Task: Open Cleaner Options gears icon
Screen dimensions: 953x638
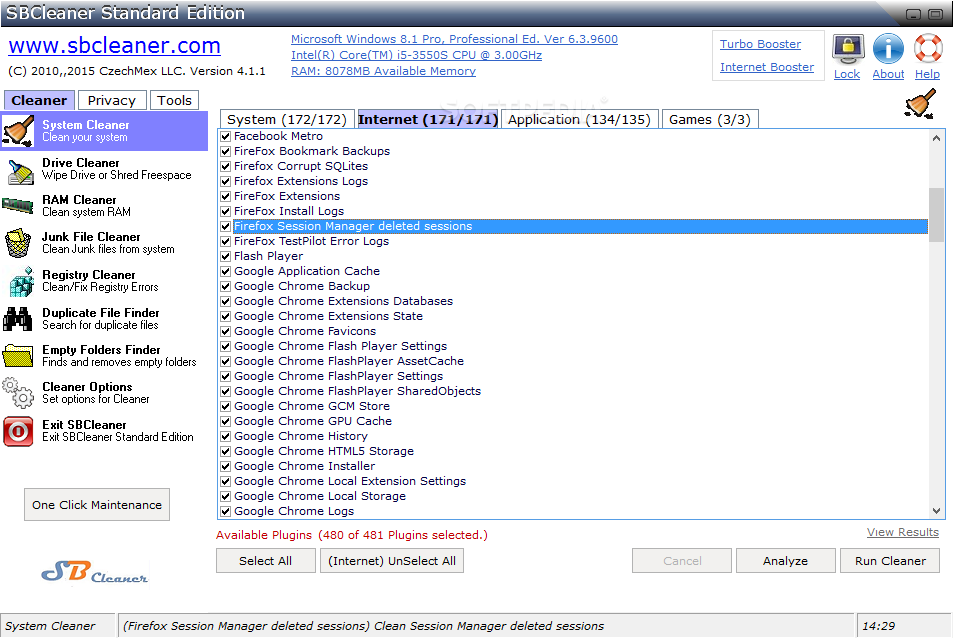Action: point(18,393)
